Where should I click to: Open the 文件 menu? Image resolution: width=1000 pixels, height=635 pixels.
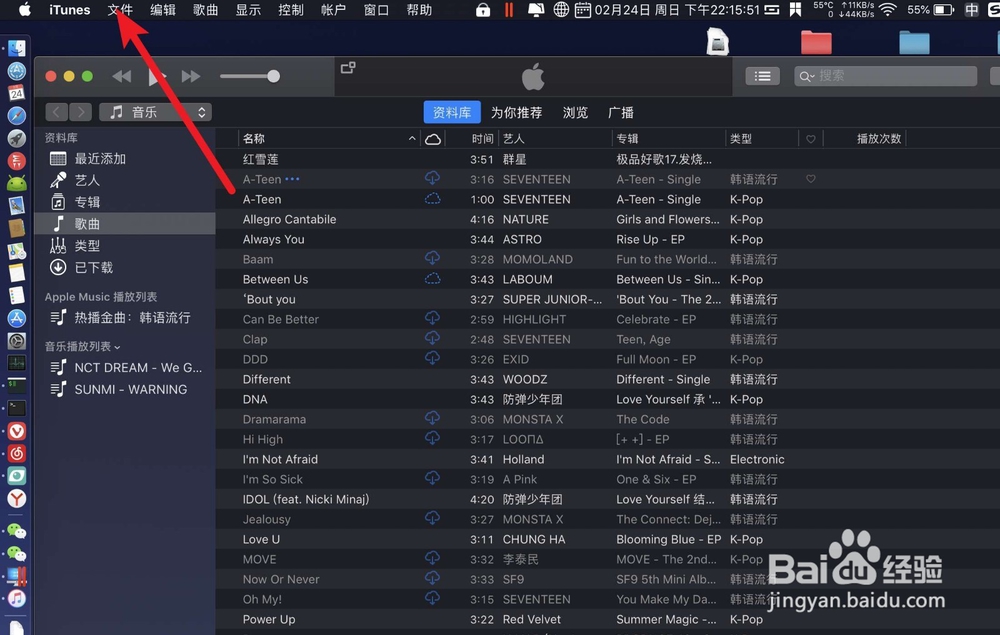click(x=120, y=10)
